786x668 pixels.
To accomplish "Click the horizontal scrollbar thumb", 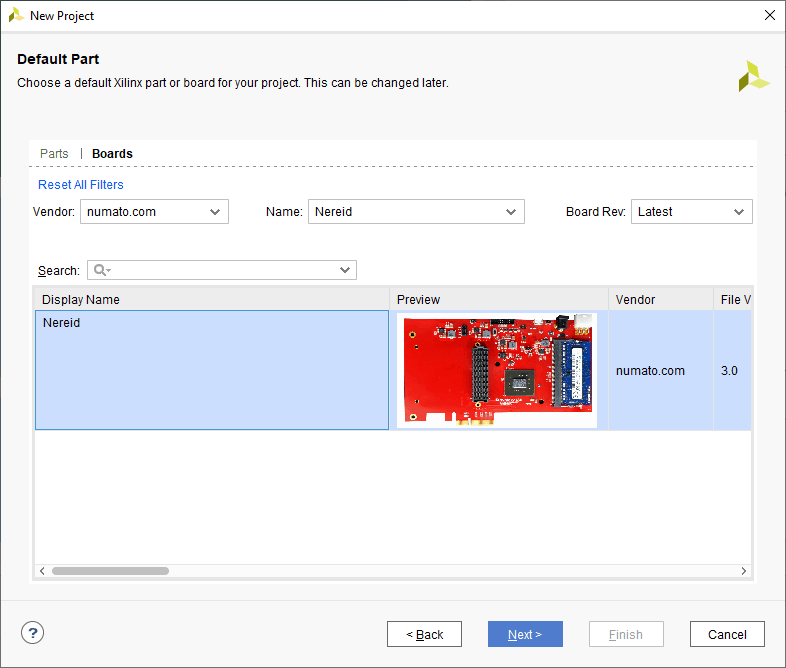I will tap(110, 571).
